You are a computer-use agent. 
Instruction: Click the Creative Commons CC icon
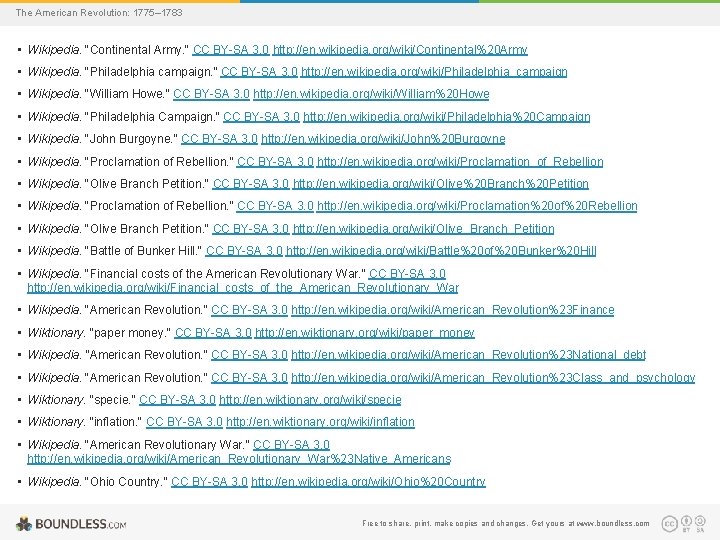click(x=669, y=523)
